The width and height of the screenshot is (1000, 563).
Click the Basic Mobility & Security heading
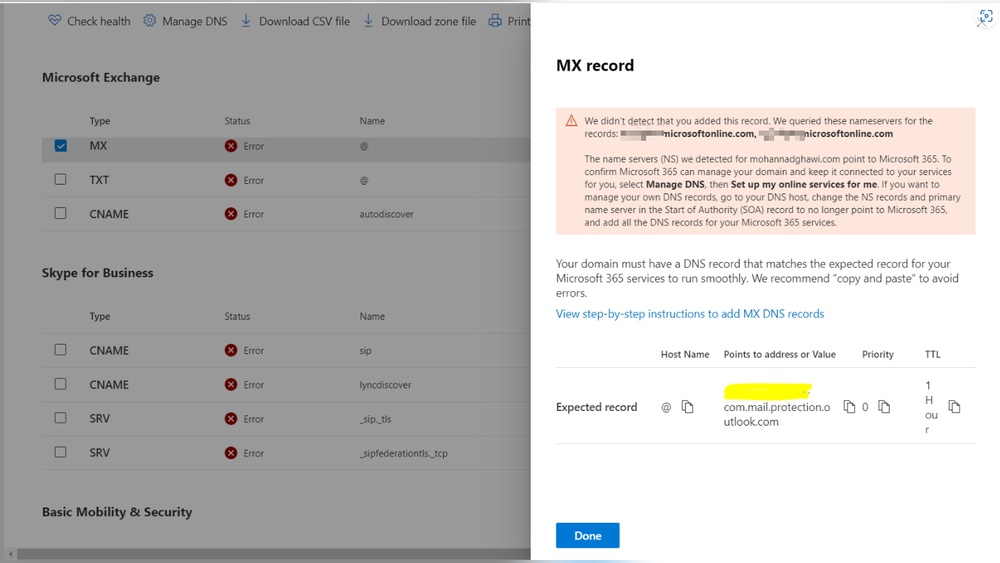(x=117, y=512)
